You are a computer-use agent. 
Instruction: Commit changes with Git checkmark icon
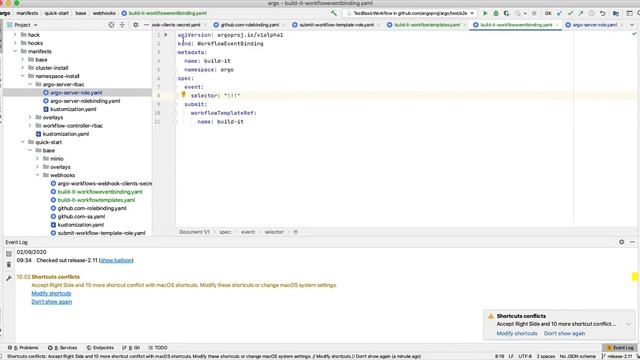click(x=570, y=13)
